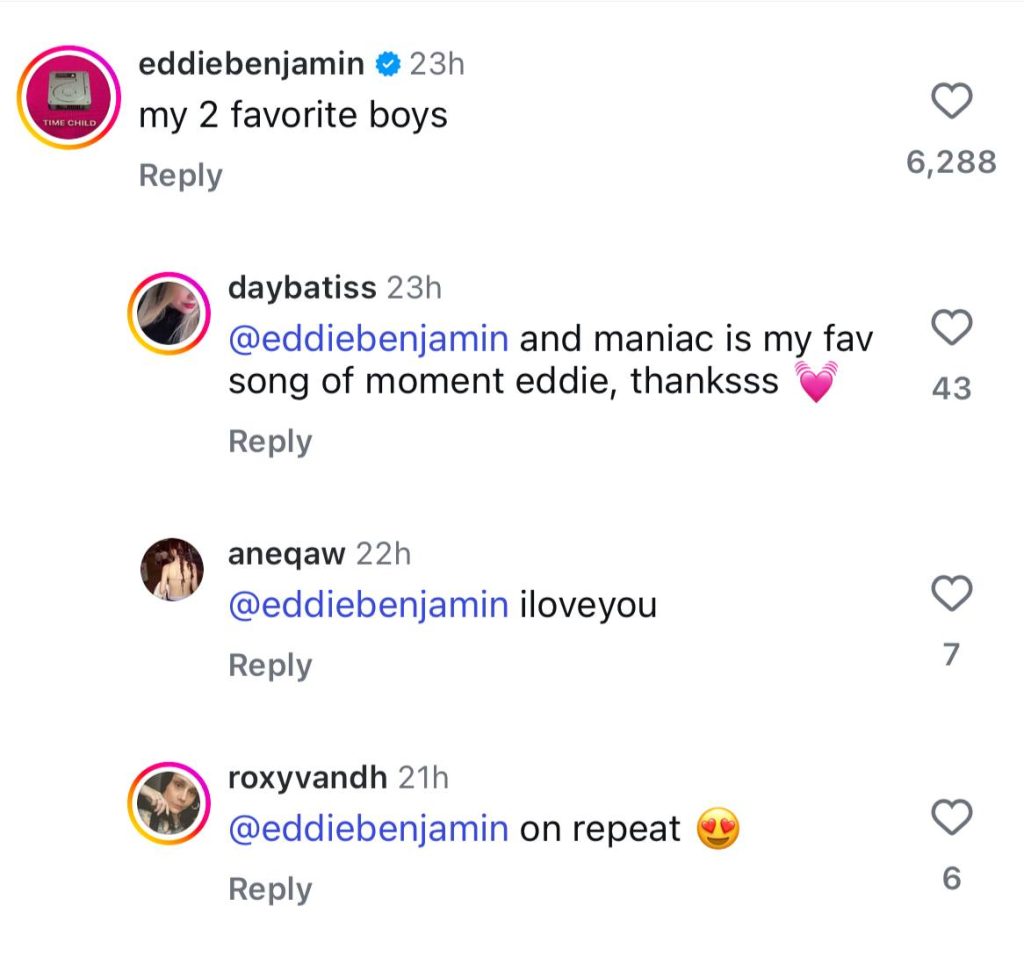View roxyvandh's profile picture story
Viewport: 1024px width, 957px height.
[x=168, y=803]
